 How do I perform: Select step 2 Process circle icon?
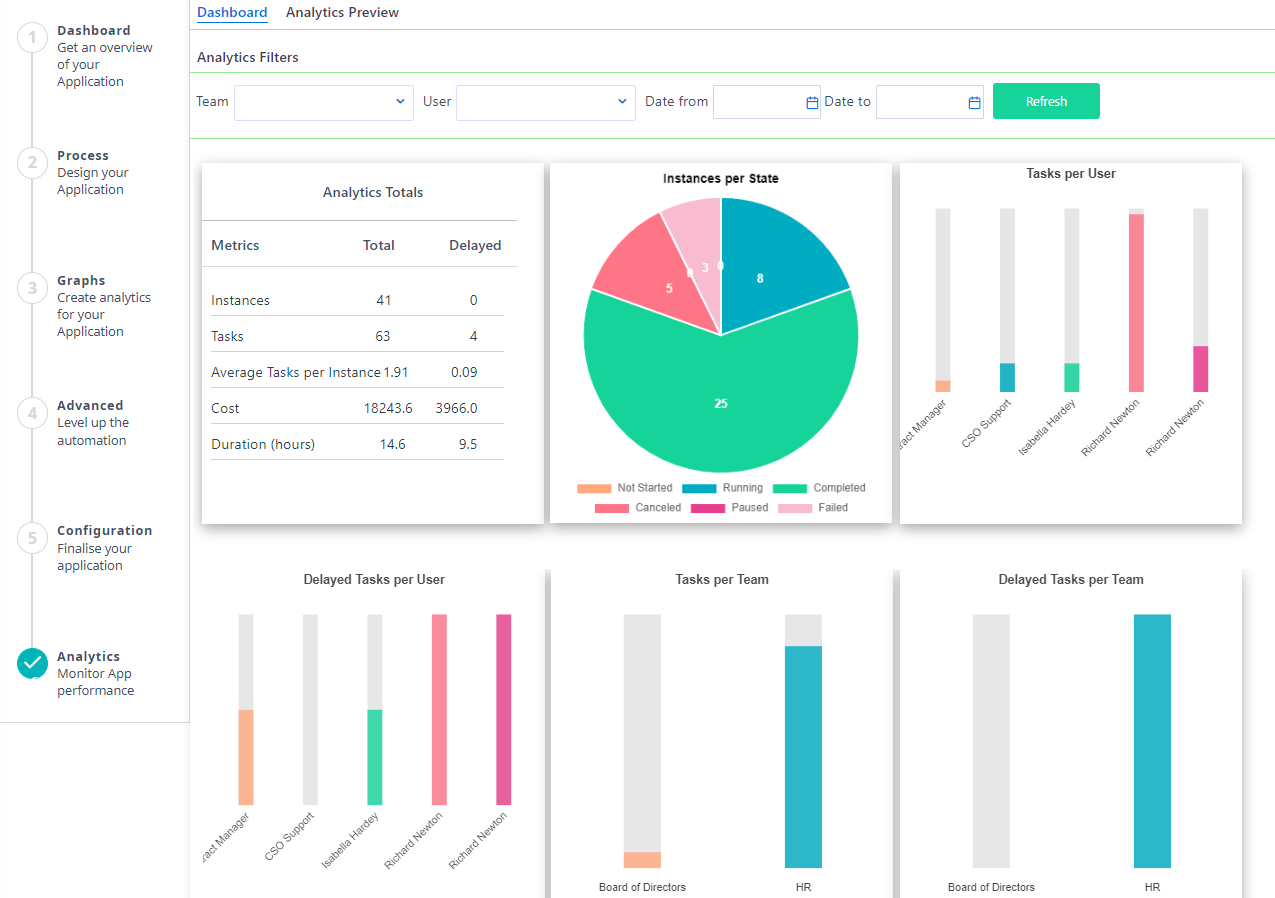tap(32, 163)
